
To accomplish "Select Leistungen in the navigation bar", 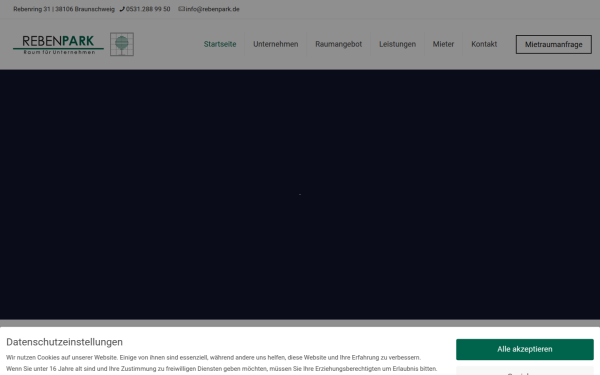I will click(x=398, y=44).
